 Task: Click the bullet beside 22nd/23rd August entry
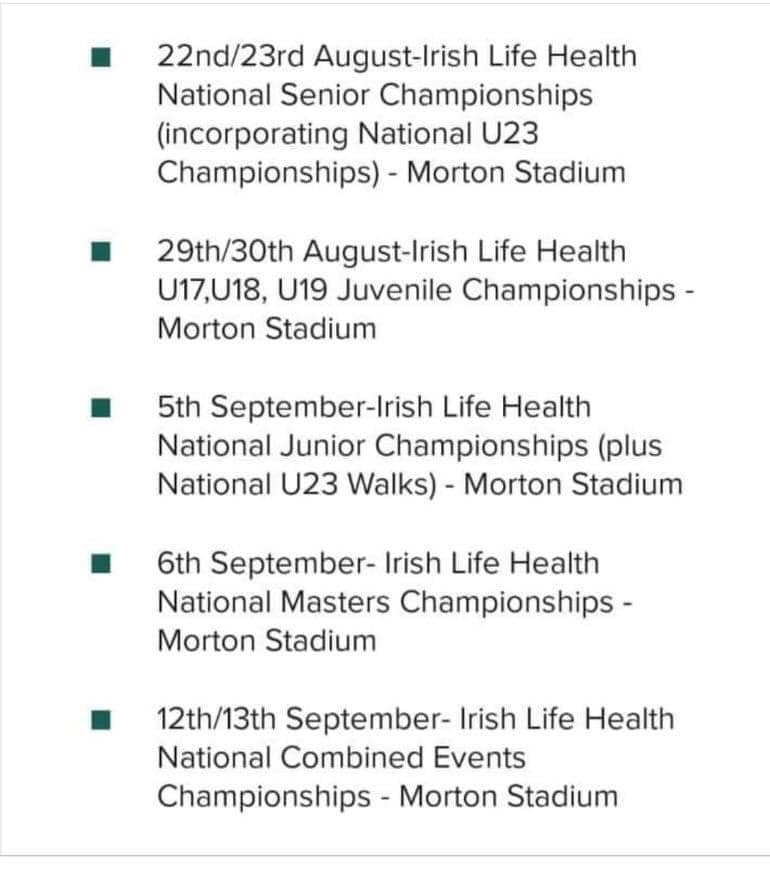(101, 58)
